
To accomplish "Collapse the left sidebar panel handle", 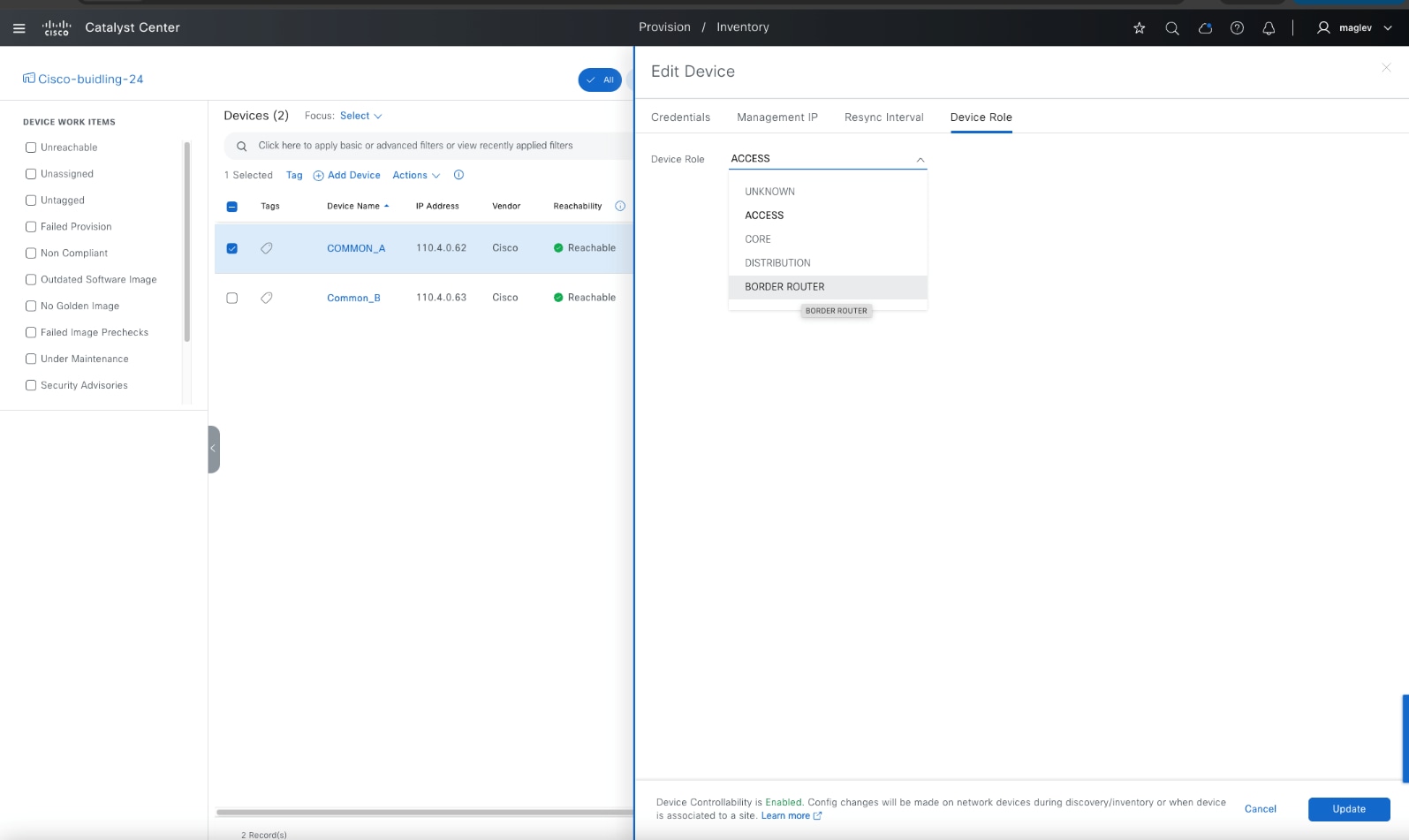I will [213, 449].
